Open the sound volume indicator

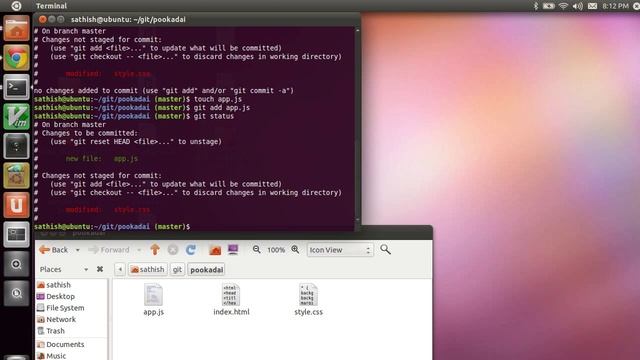coord(578,6)
